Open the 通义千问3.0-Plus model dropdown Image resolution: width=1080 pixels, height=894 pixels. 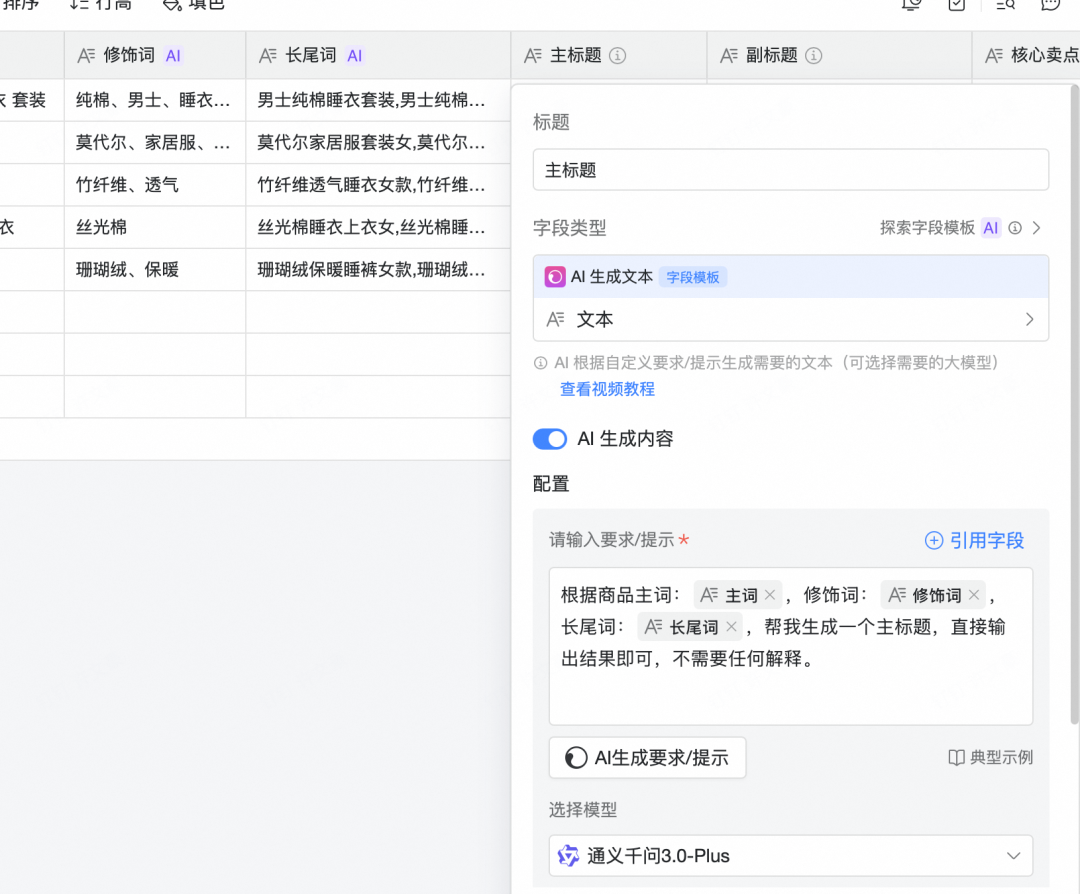(791, 855)
